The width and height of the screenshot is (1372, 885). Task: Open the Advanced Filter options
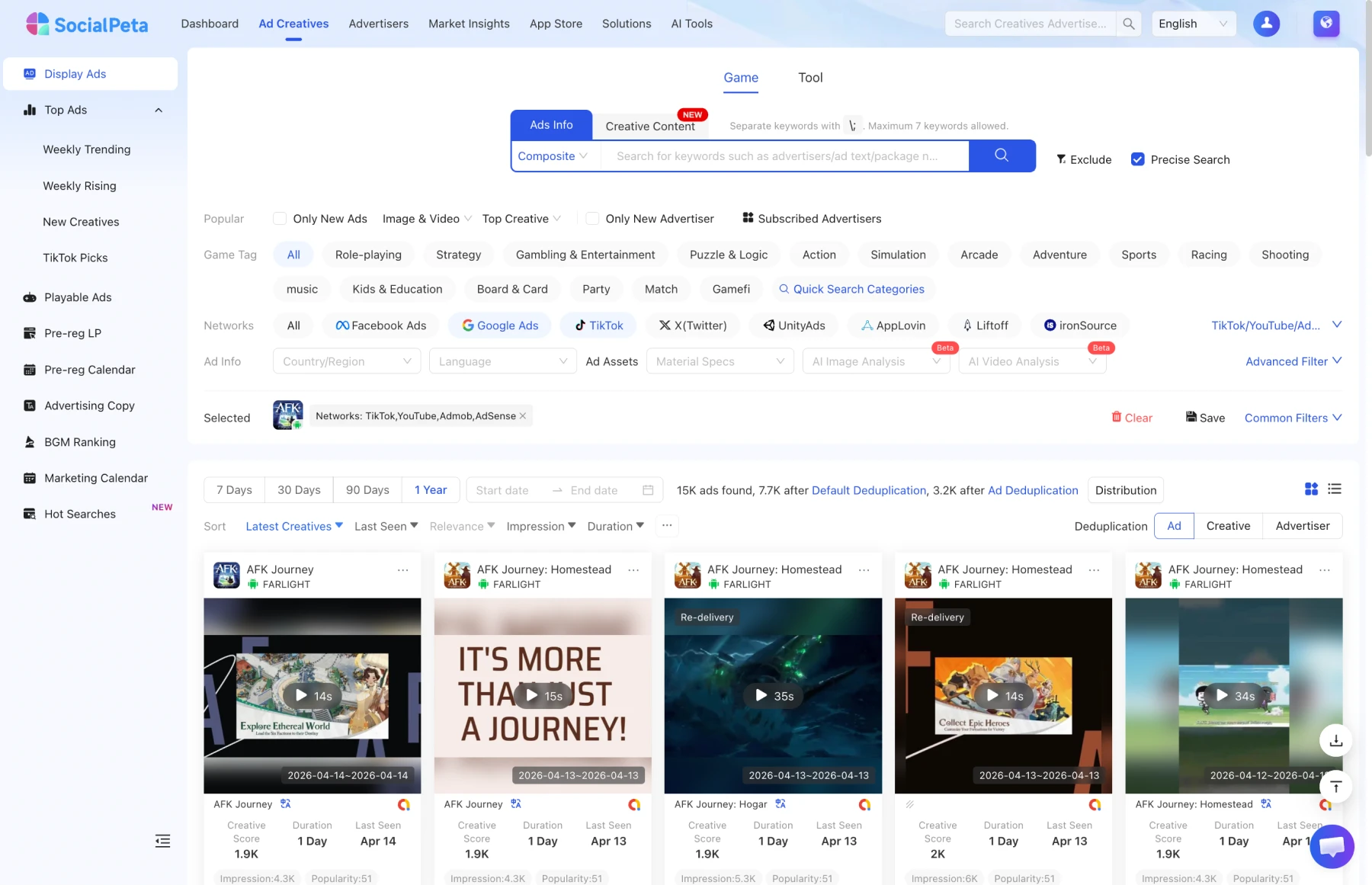(1293, 361)
